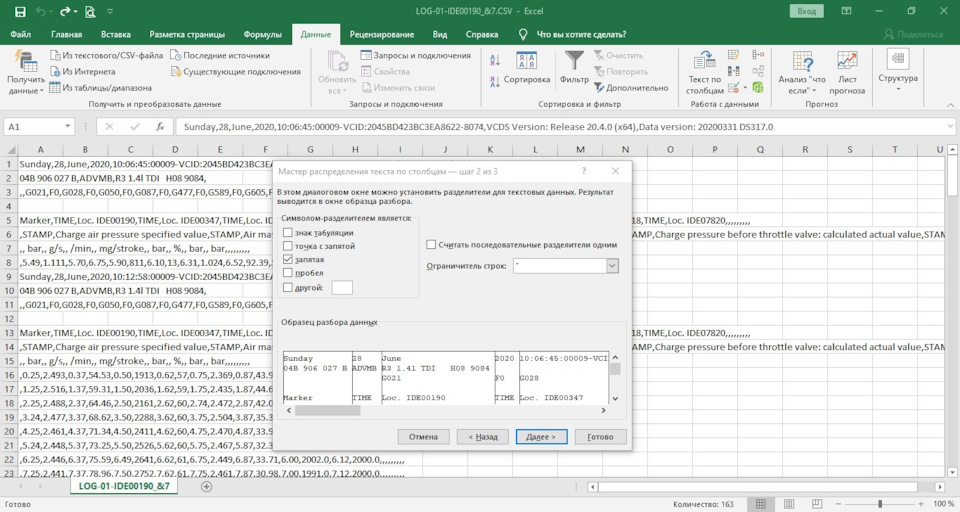Switch to the Формулы ribbon tab

click(262, 34)
